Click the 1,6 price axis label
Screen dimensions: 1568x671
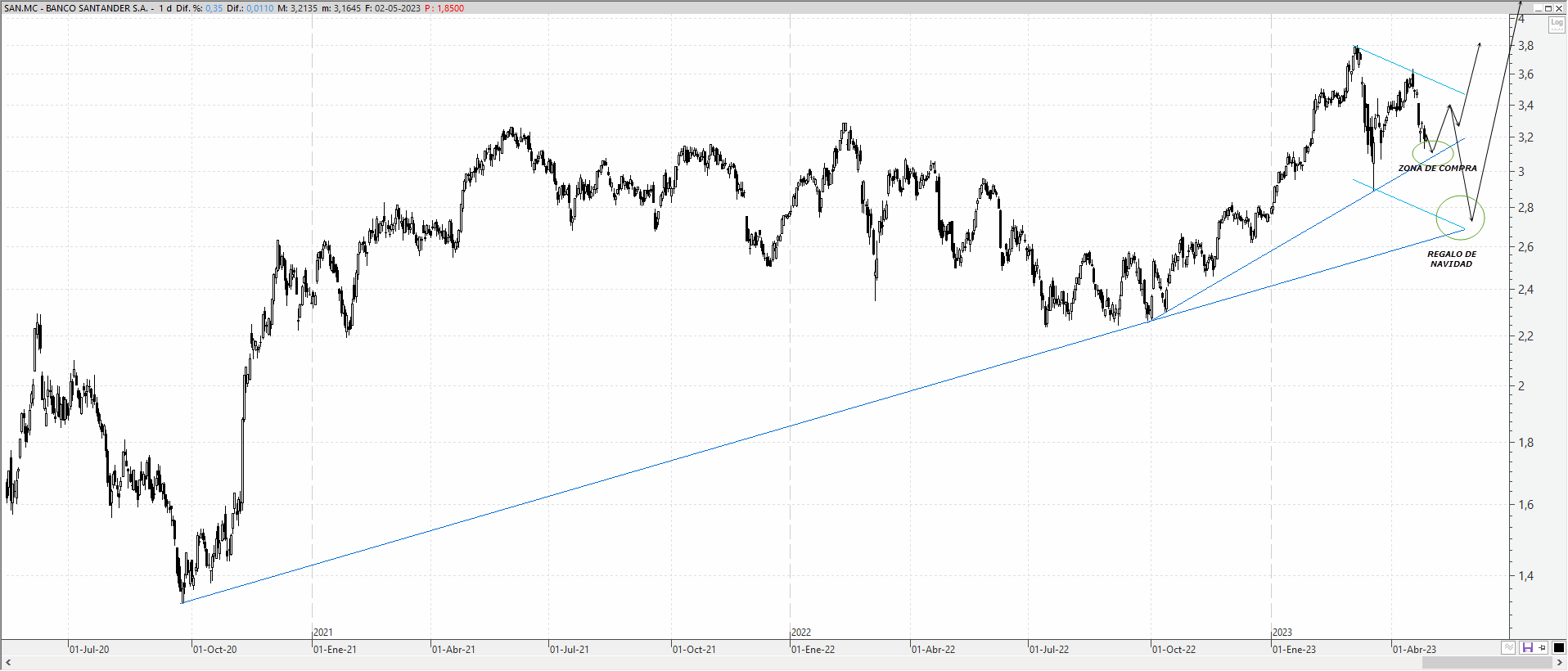1525,505
